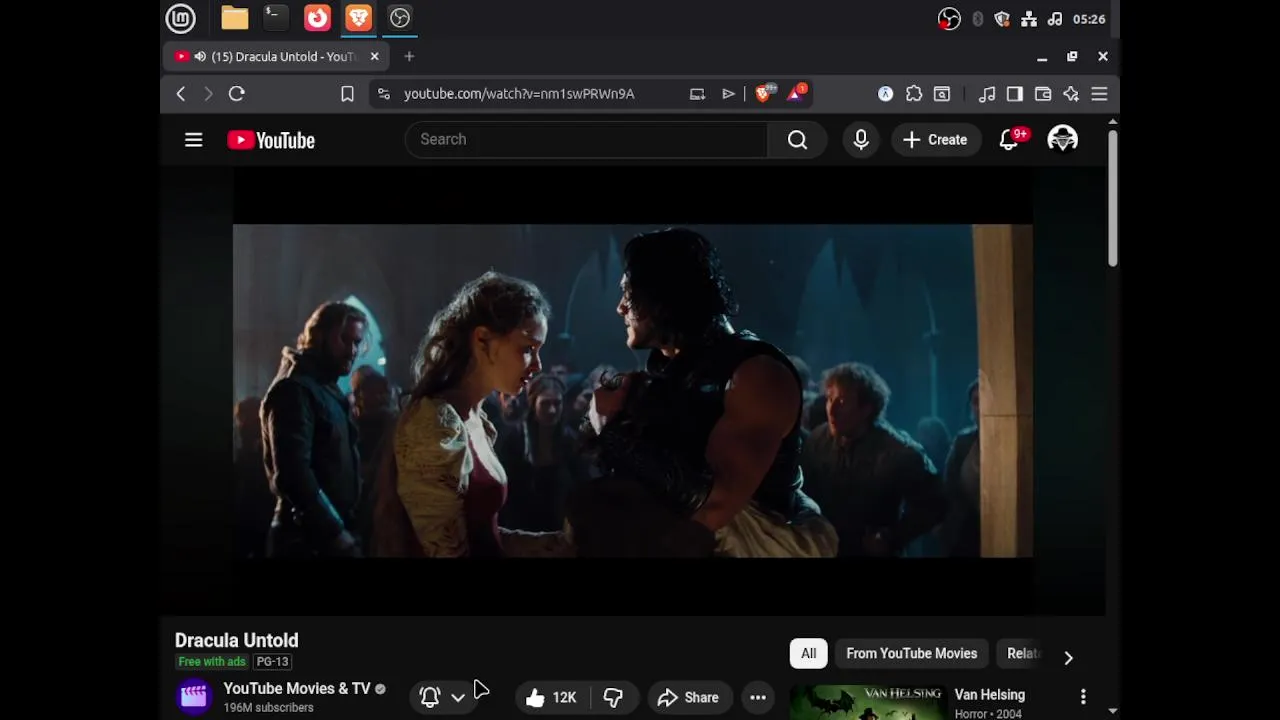Image resolution: width=1280 pixels, height=720 pixels.
Task: Mute the tab via speaker icon
Action: click(x=200, y=57)
